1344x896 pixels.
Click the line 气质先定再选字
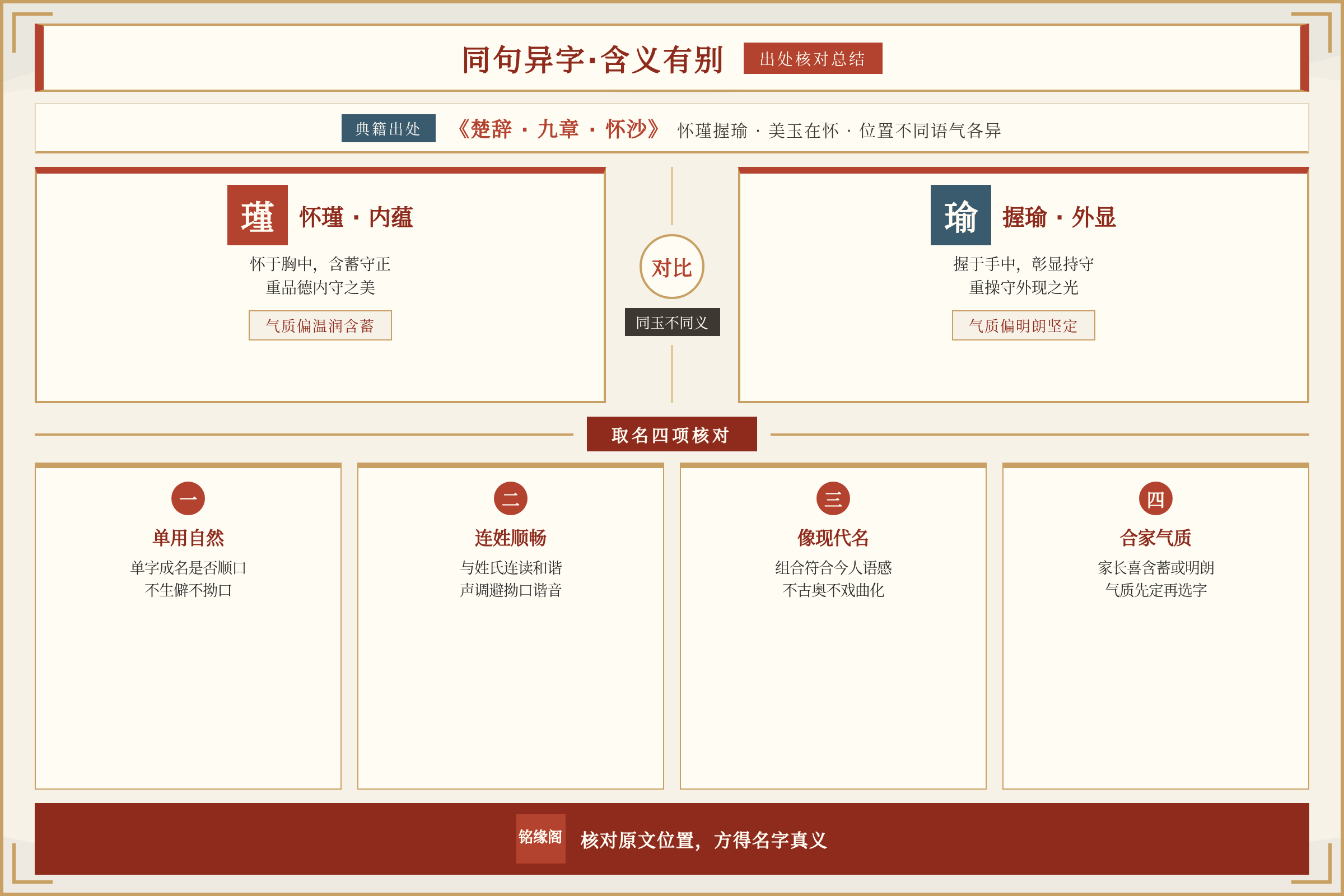1155,590
